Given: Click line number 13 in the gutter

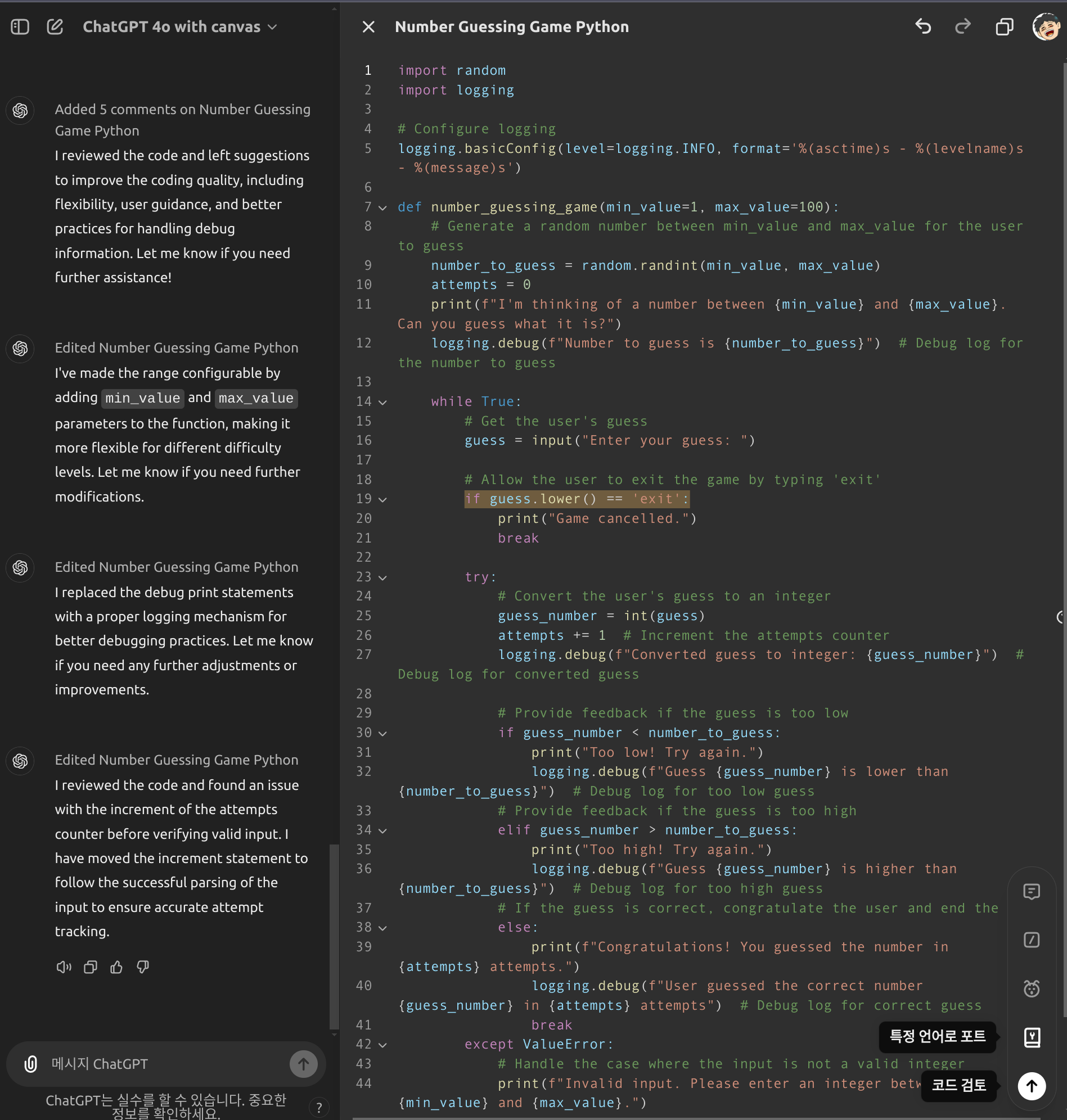Looking at the screenshot, I should pos(363,381).
